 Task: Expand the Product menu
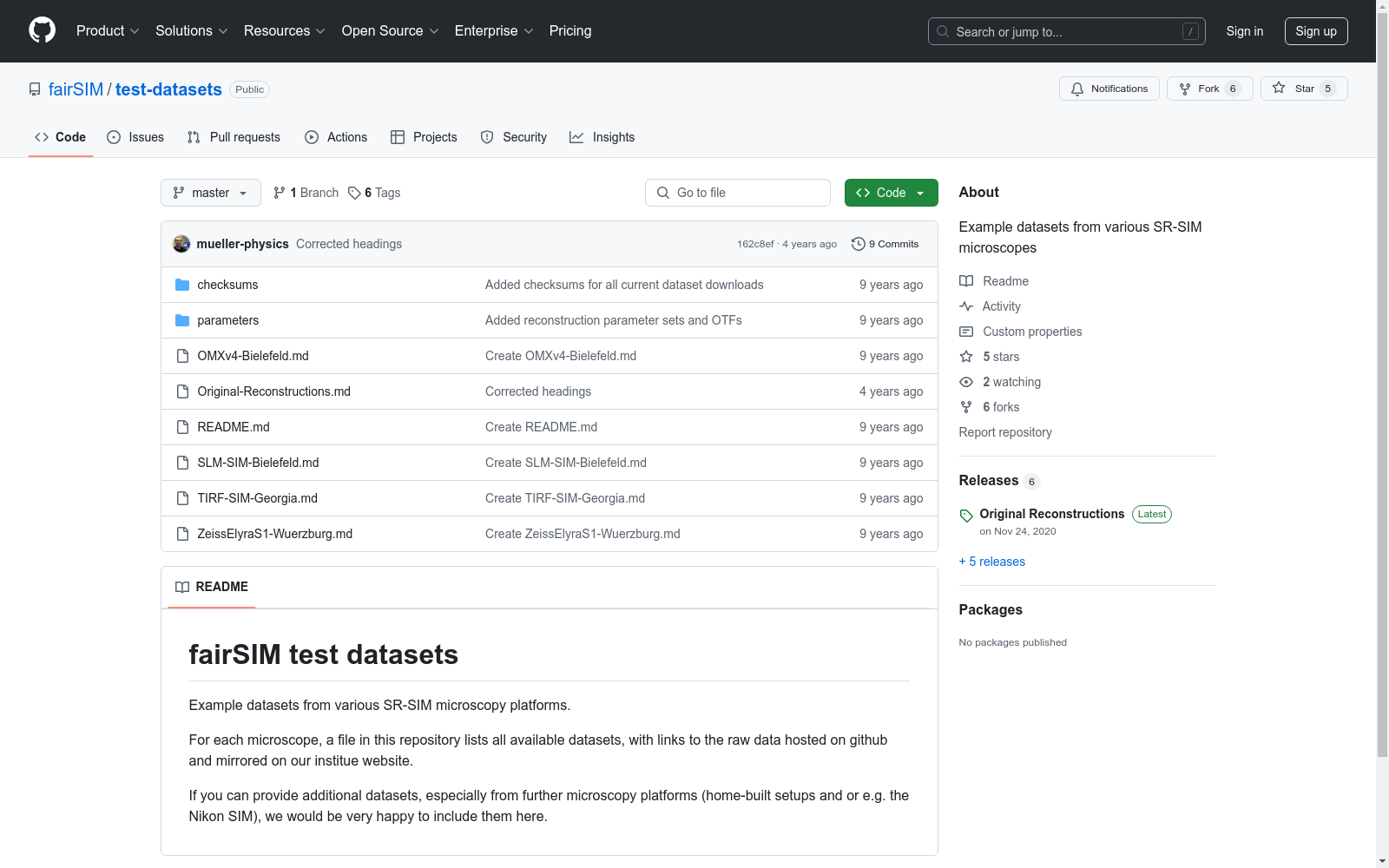[108, 31]
